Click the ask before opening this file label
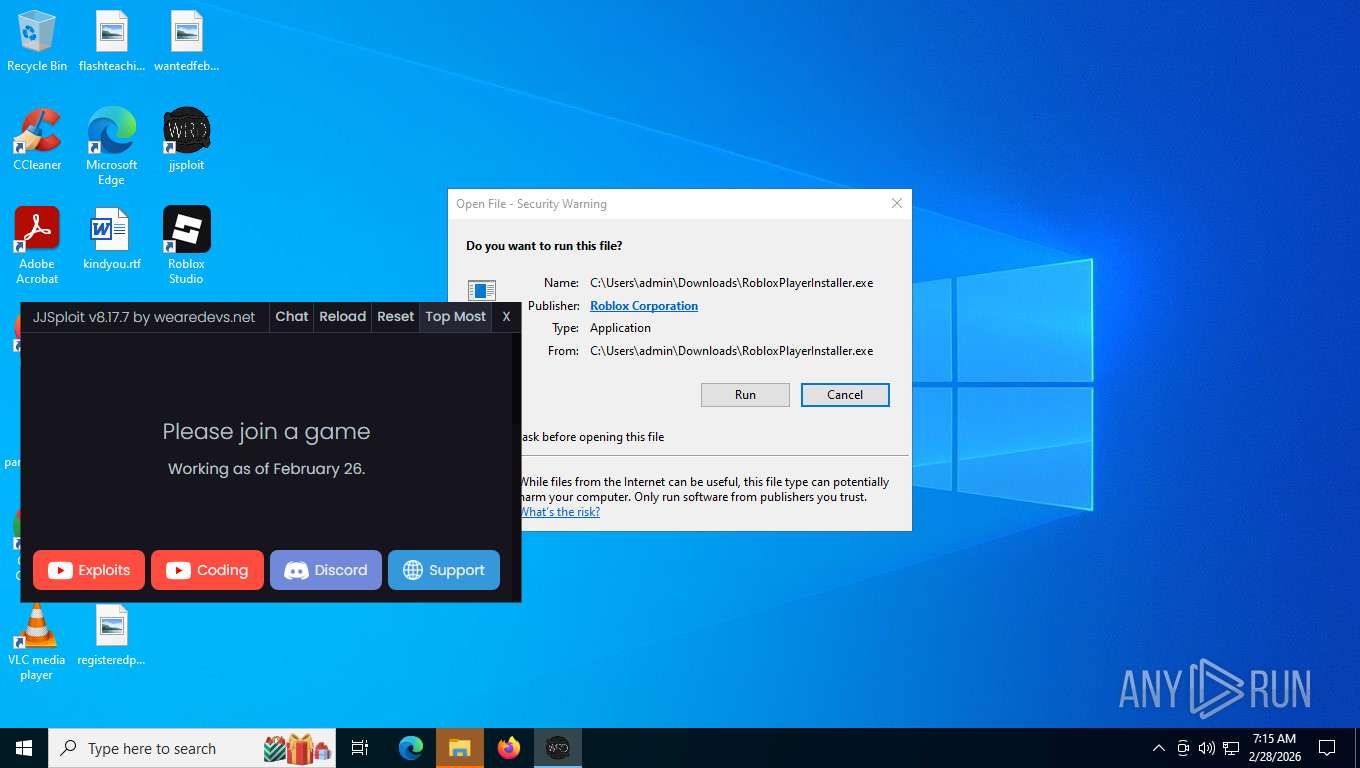 (x=592, y=437)
